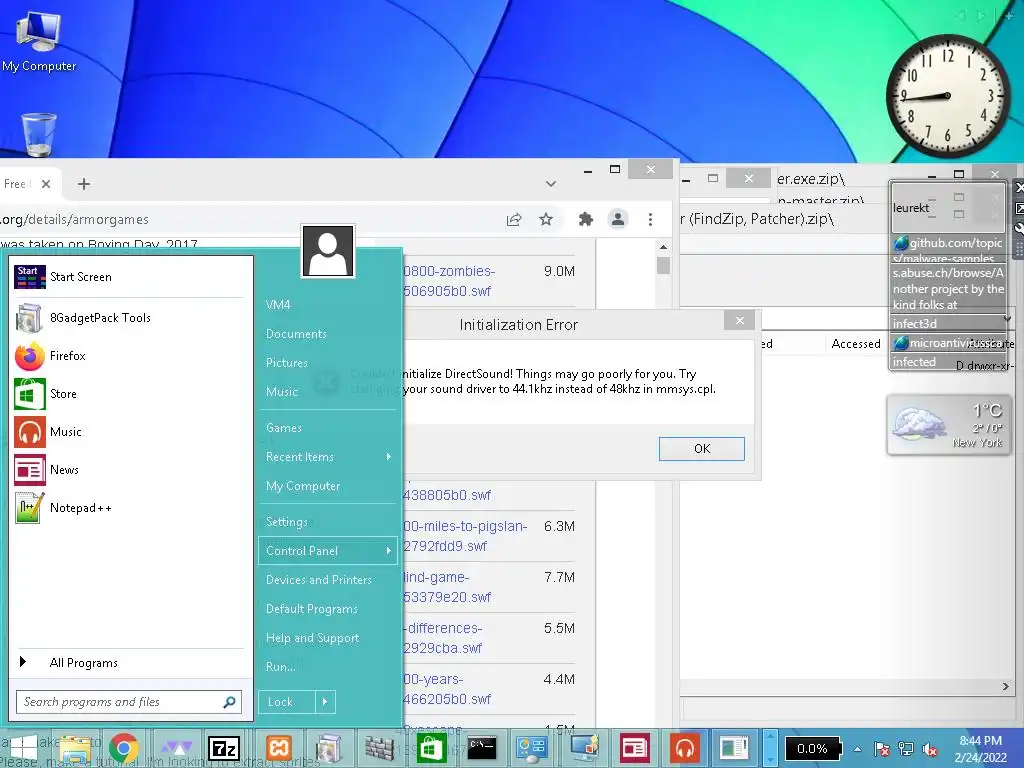Expand Recent Items submenu
The width and height of the screenshot is (1024, 768).
pos(328,456)
